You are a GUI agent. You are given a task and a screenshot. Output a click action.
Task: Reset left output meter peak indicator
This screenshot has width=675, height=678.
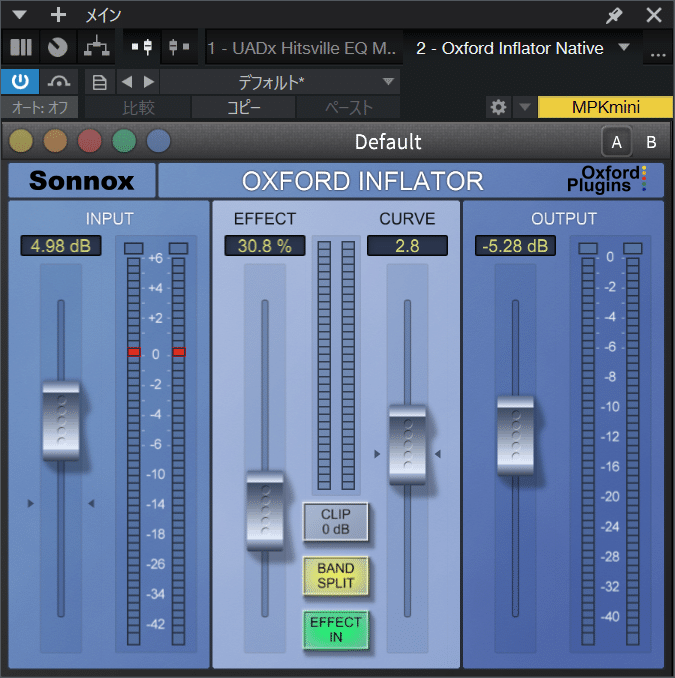click(x=588, y=248)
